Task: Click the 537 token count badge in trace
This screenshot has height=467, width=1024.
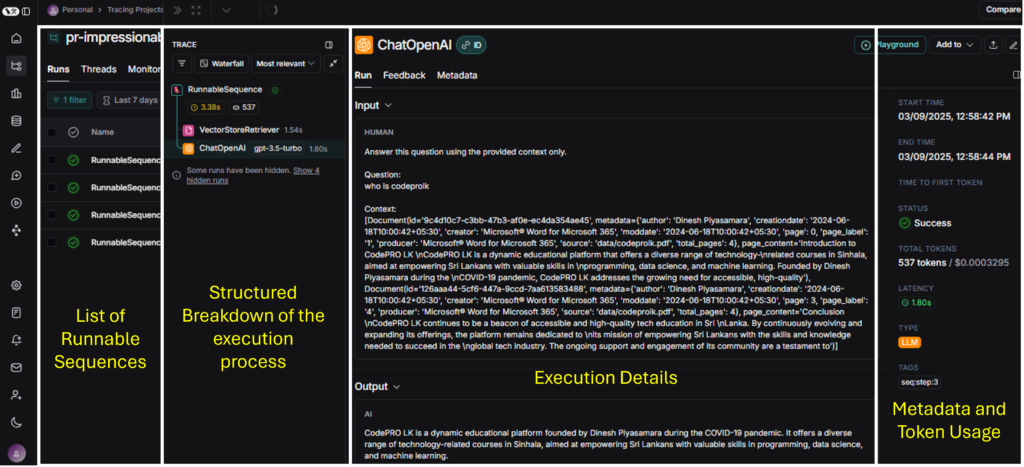Action: pos(244,107)
